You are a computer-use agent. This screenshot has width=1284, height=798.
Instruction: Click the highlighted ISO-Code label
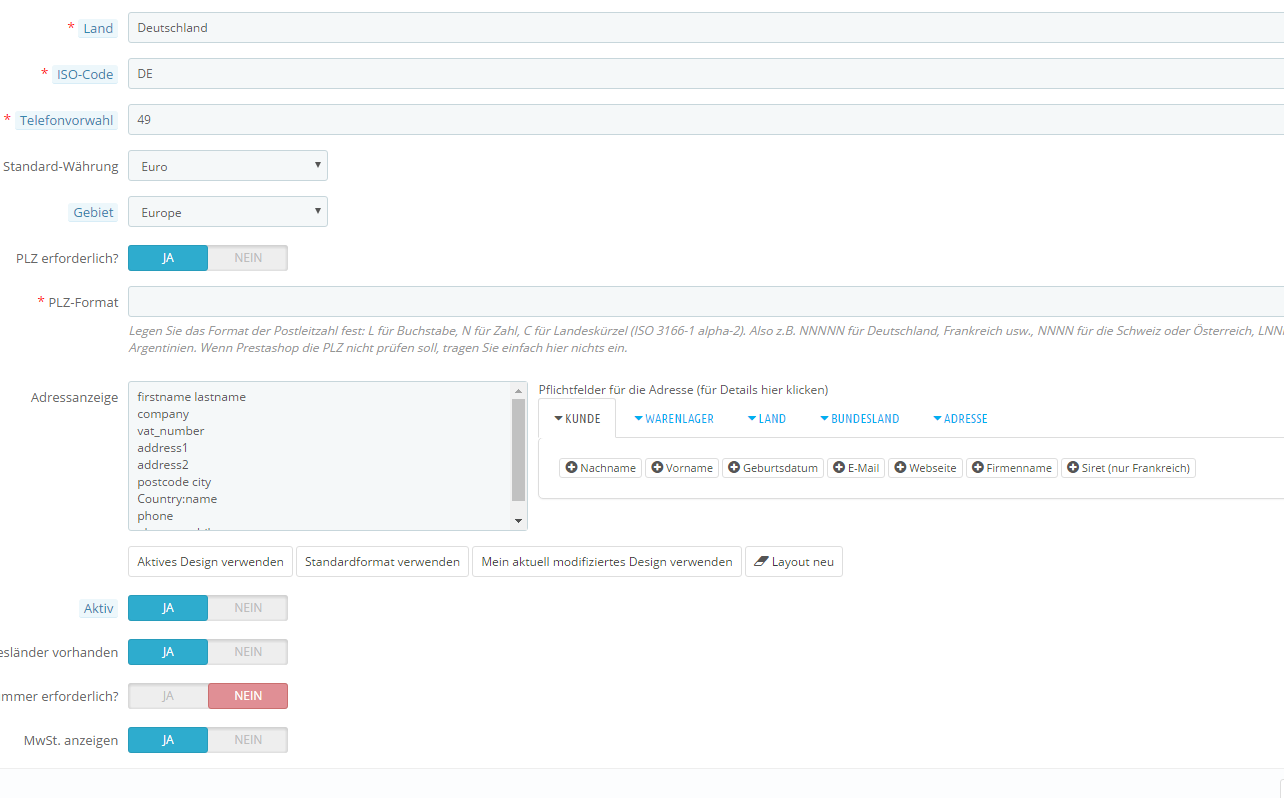point(85,75)
